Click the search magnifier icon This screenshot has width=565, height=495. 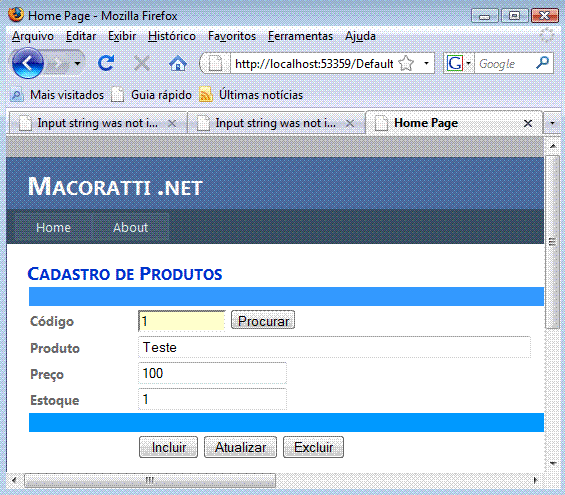click(x=542, y=63)
